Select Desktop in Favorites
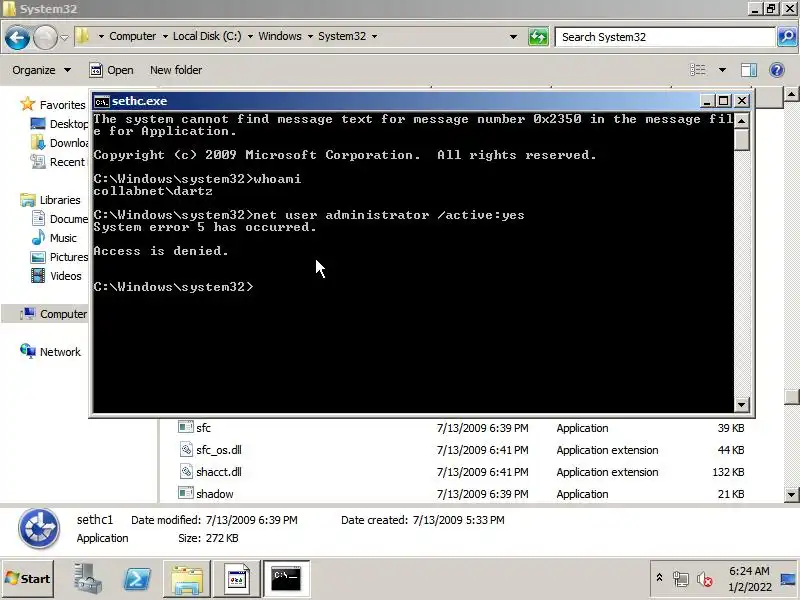This screenshot has height=600, width=800. 59,124
